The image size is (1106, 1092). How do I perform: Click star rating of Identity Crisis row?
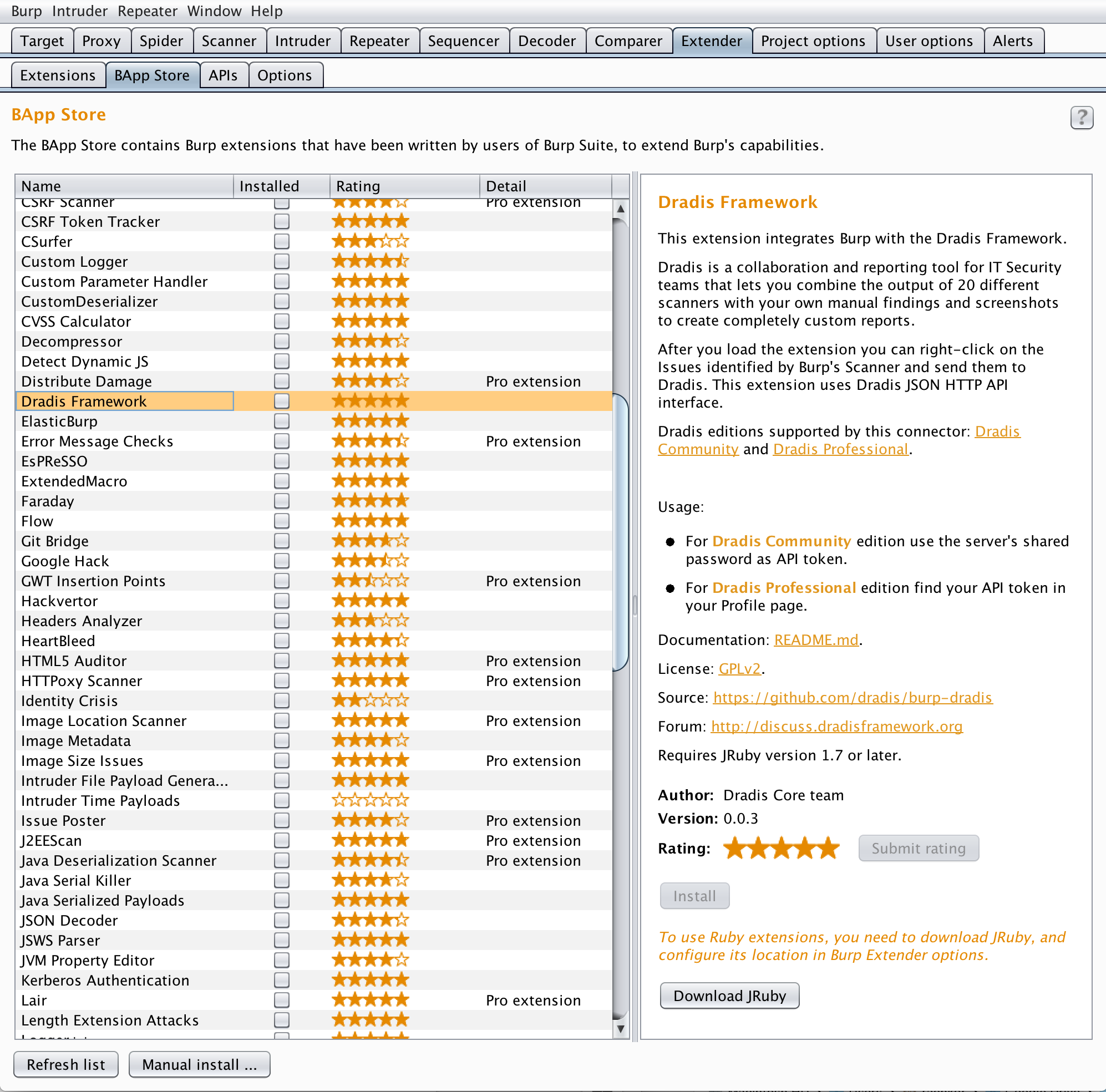[371, 700]
